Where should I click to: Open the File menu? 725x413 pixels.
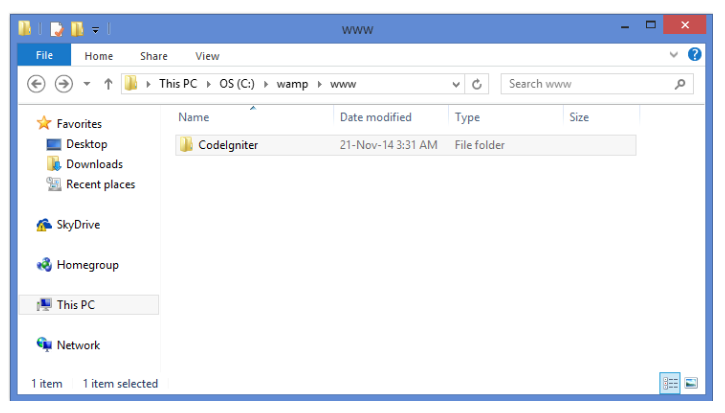pos(44,55)
